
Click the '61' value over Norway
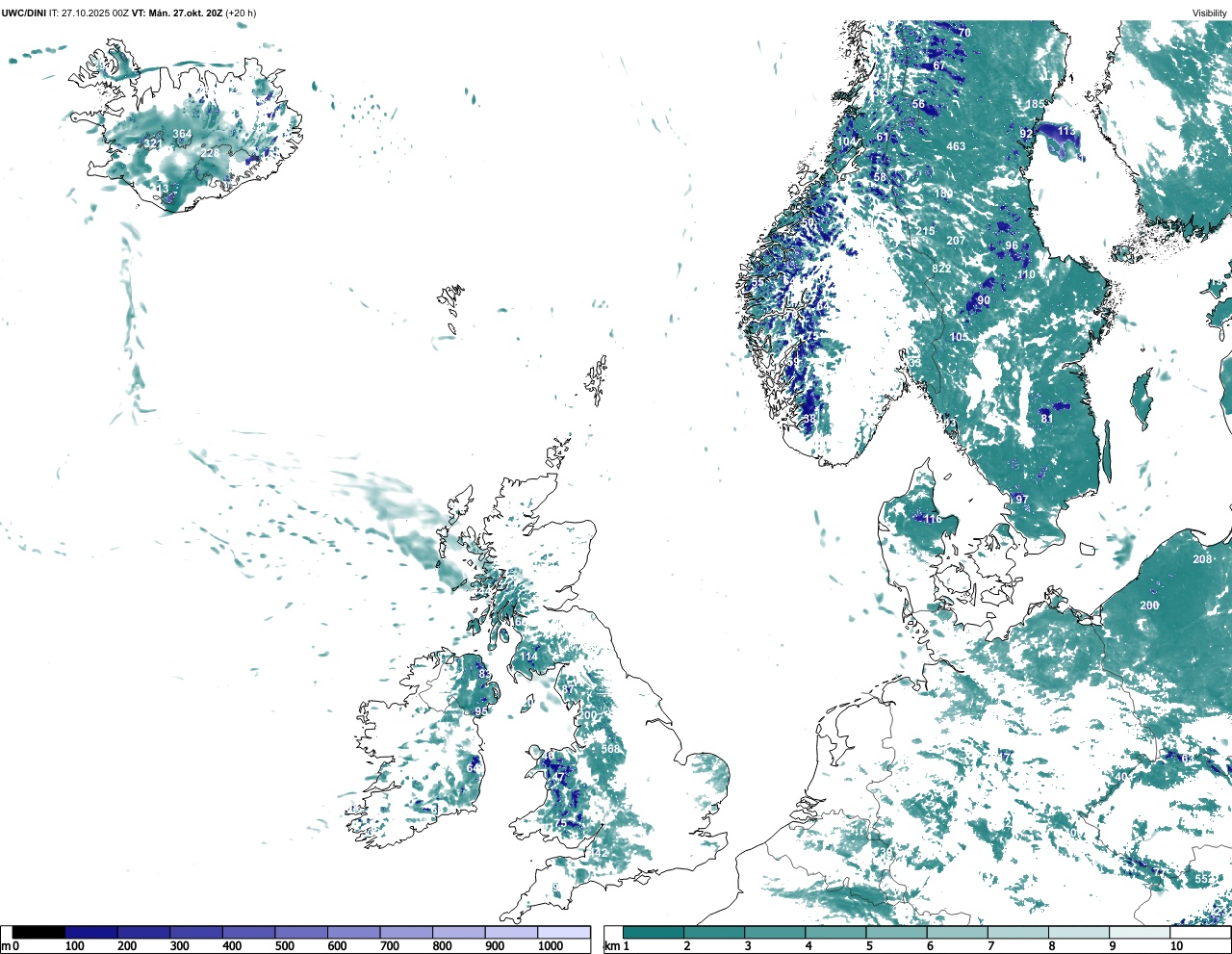tap(883, 137)
